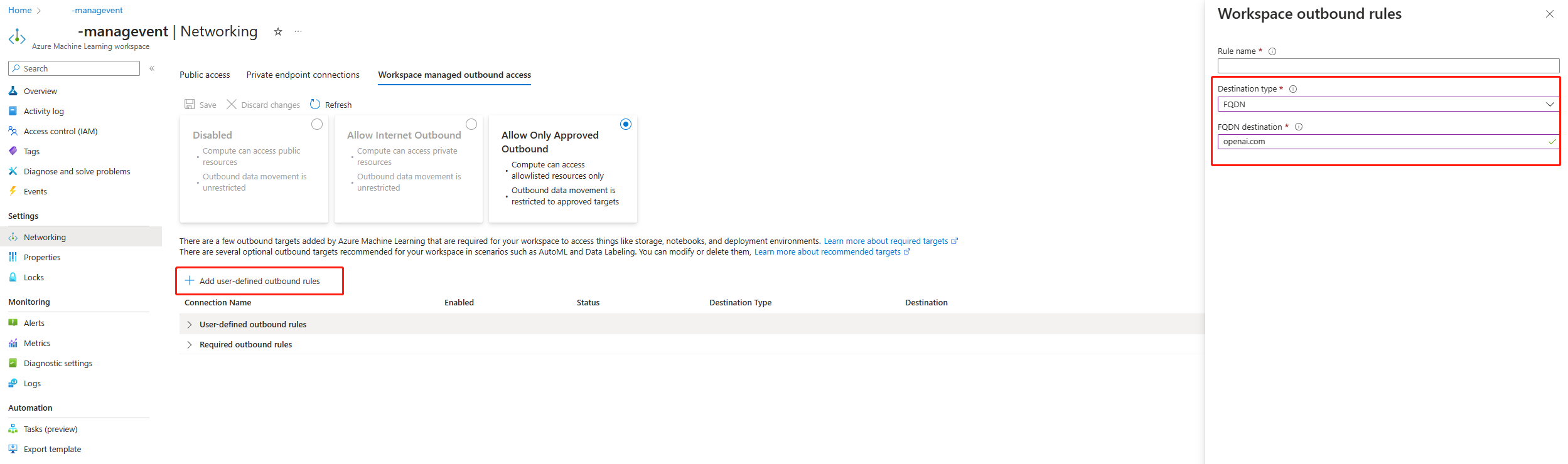1568x464 pixels.
Task: Click the plus icon for outbound rules
Action: click(190, 280)
